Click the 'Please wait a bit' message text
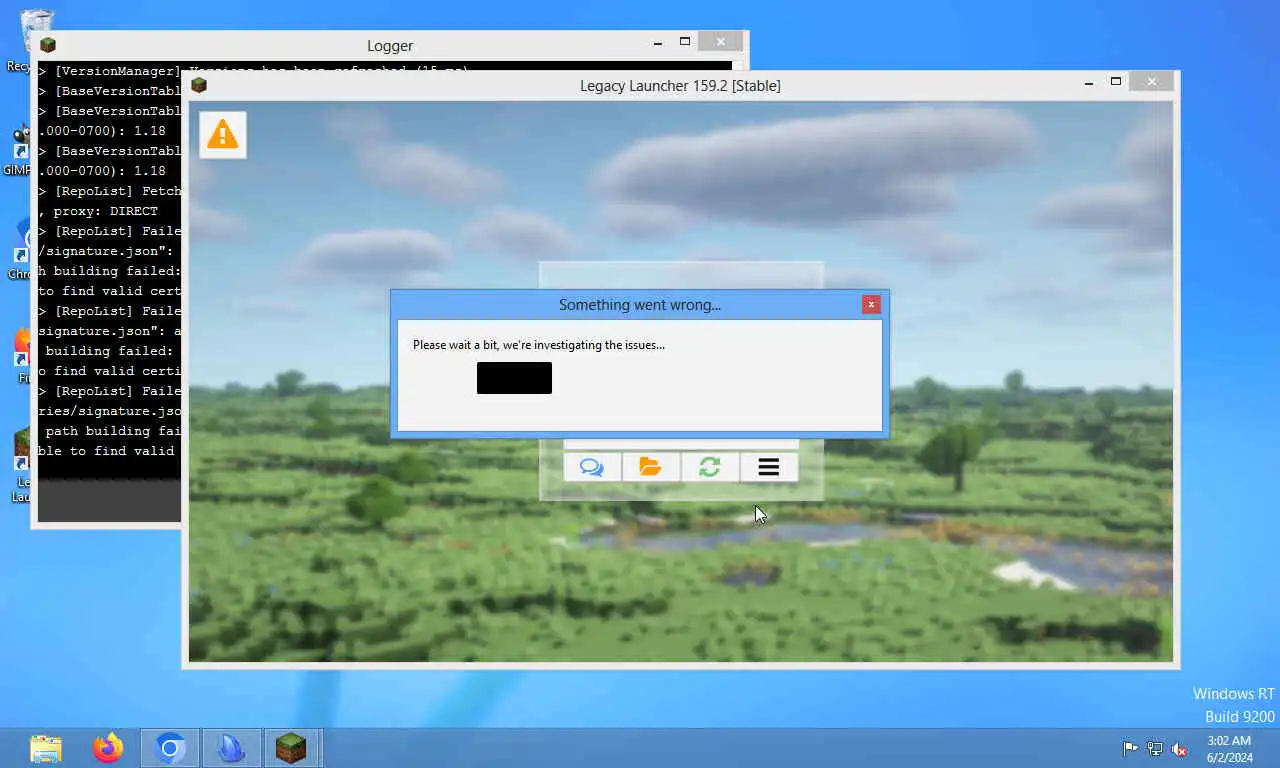 click(x=538, y=345)
